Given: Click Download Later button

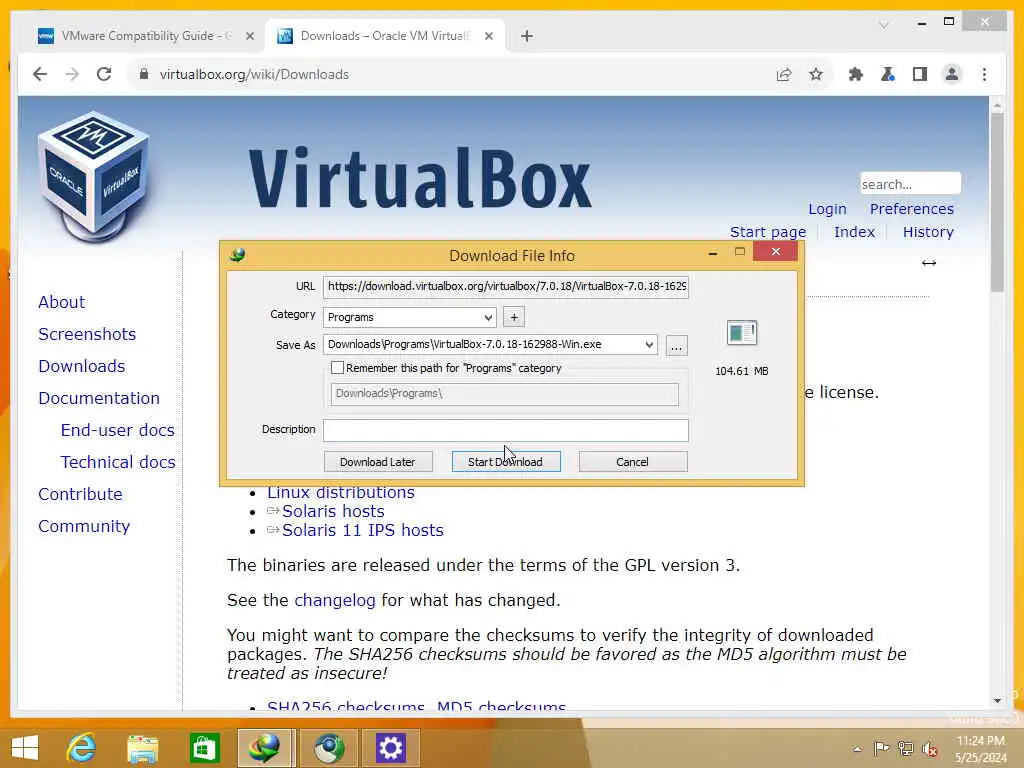Looking at the screenshot, I should pyautogui.click(x=377, y=462).
